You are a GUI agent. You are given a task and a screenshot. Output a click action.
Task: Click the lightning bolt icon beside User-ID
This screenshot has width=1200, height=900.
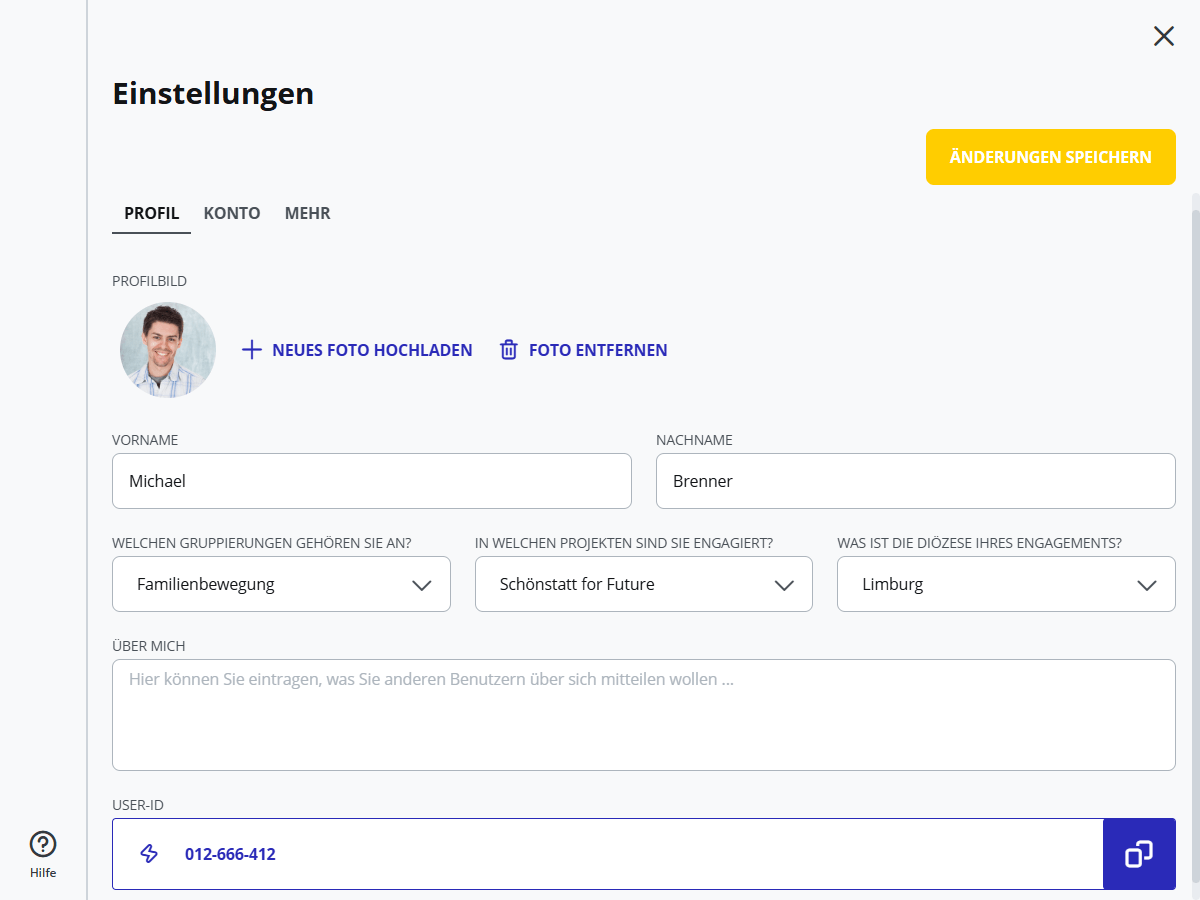click(149, 854)
